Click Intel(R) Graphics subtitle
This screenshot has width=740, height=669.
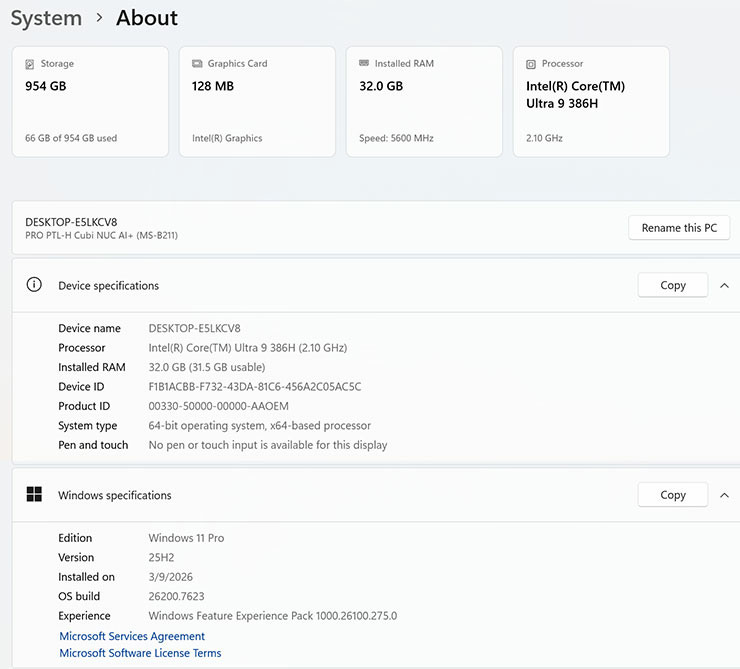pyautogui.click(x=227, y=138)
